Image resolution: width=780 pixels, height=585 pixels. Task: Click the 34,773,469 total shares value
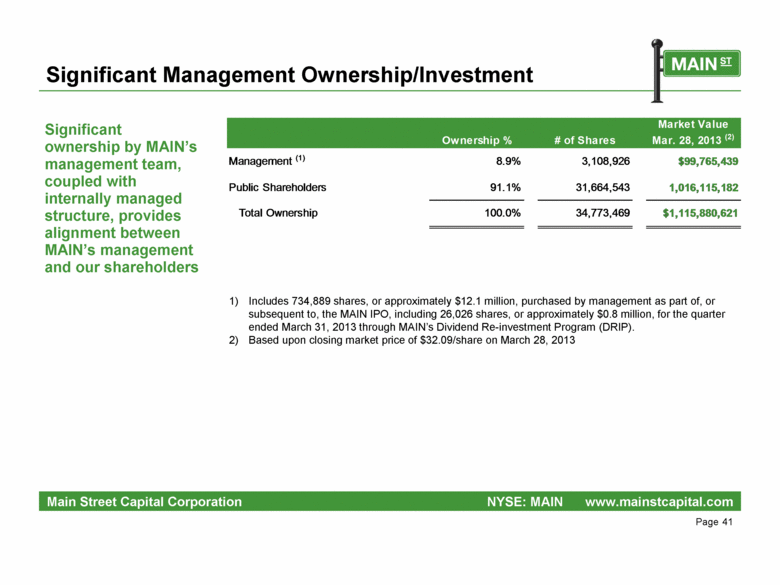coord(602,213)
